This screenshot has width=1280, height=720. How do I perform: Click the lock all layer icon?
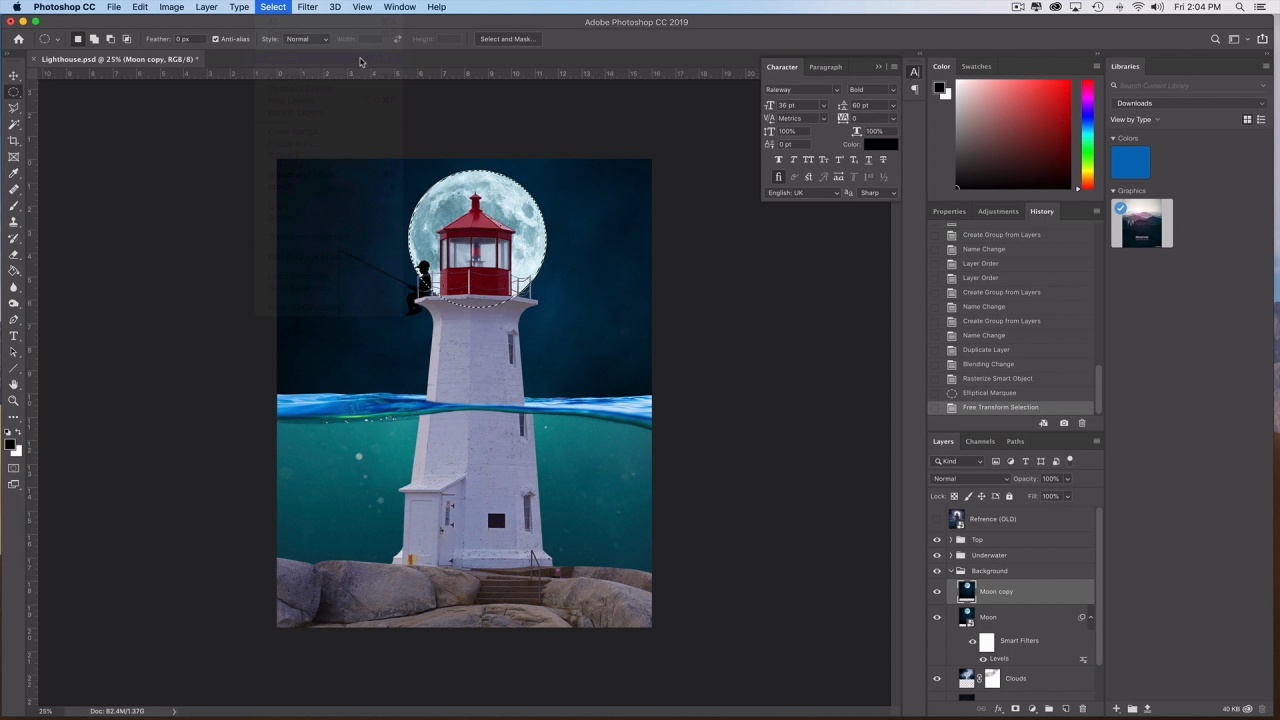(x=1008, y=496)
